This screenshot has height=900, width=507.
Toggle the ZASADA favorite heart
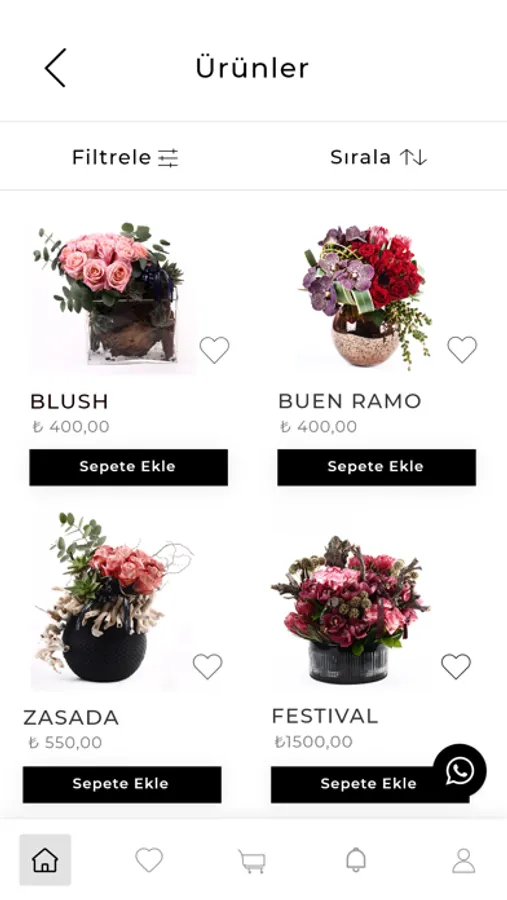coord(207,666)
